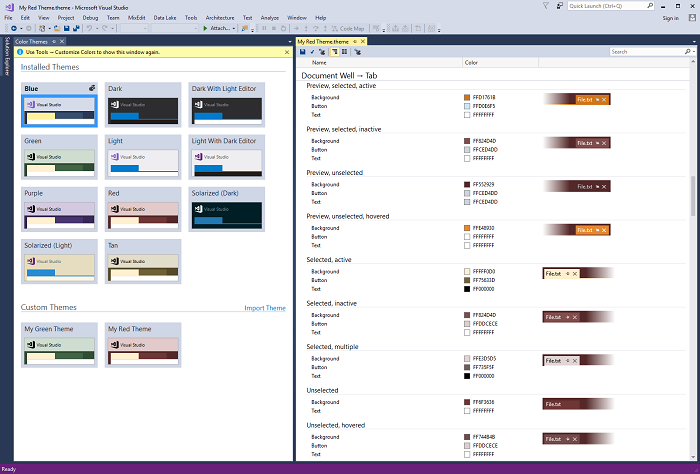Select the My Green Theme custom card
The width and height of the screenshot is (700, 474).
pos(59,345)
